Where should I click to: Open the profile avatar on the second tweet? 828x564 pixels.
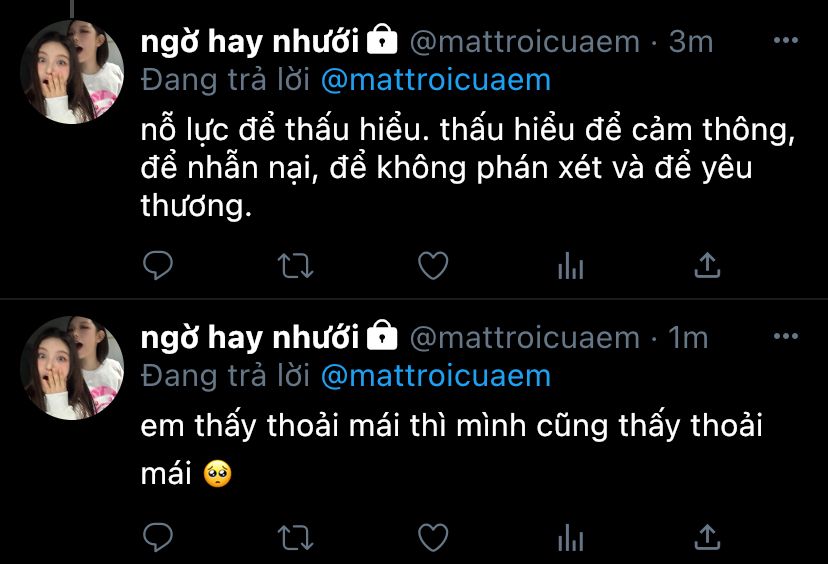pyautogui.click(x=72, y=368)
